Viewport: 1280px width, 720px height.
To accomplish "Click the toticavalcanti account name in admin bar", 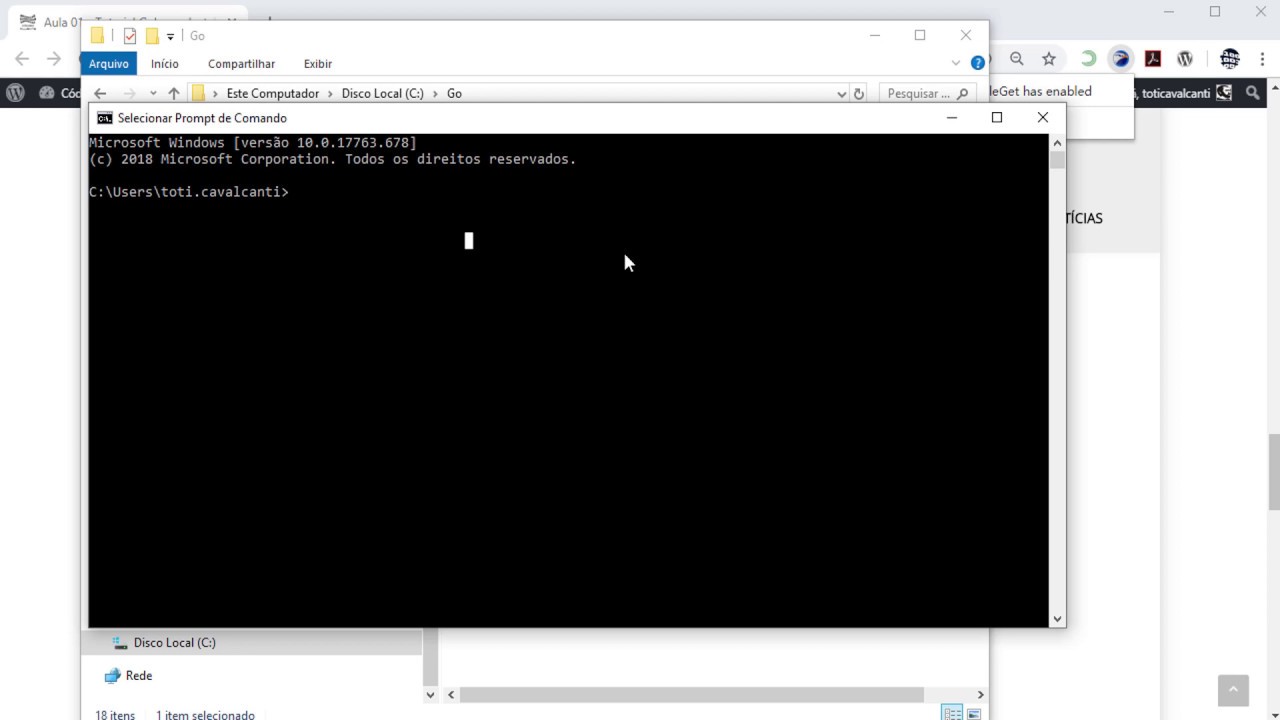I will click(x=1175, y=93).
